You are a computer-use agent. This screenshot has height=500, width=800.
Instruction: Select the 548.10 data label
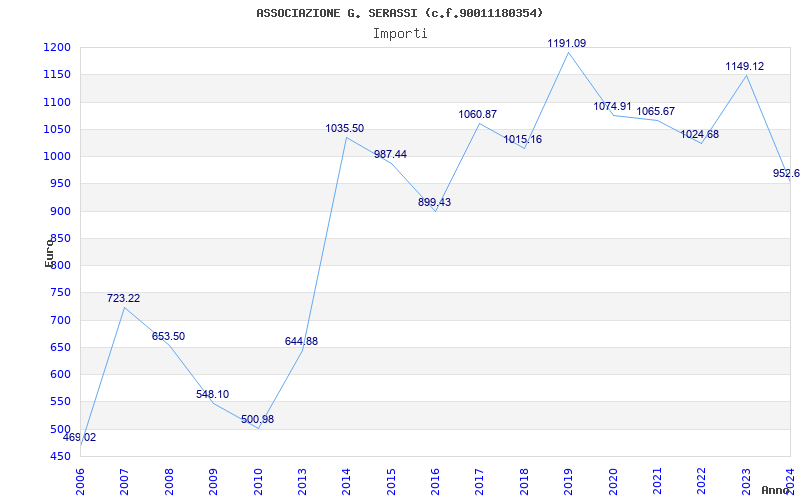click(x=212, y=394)
